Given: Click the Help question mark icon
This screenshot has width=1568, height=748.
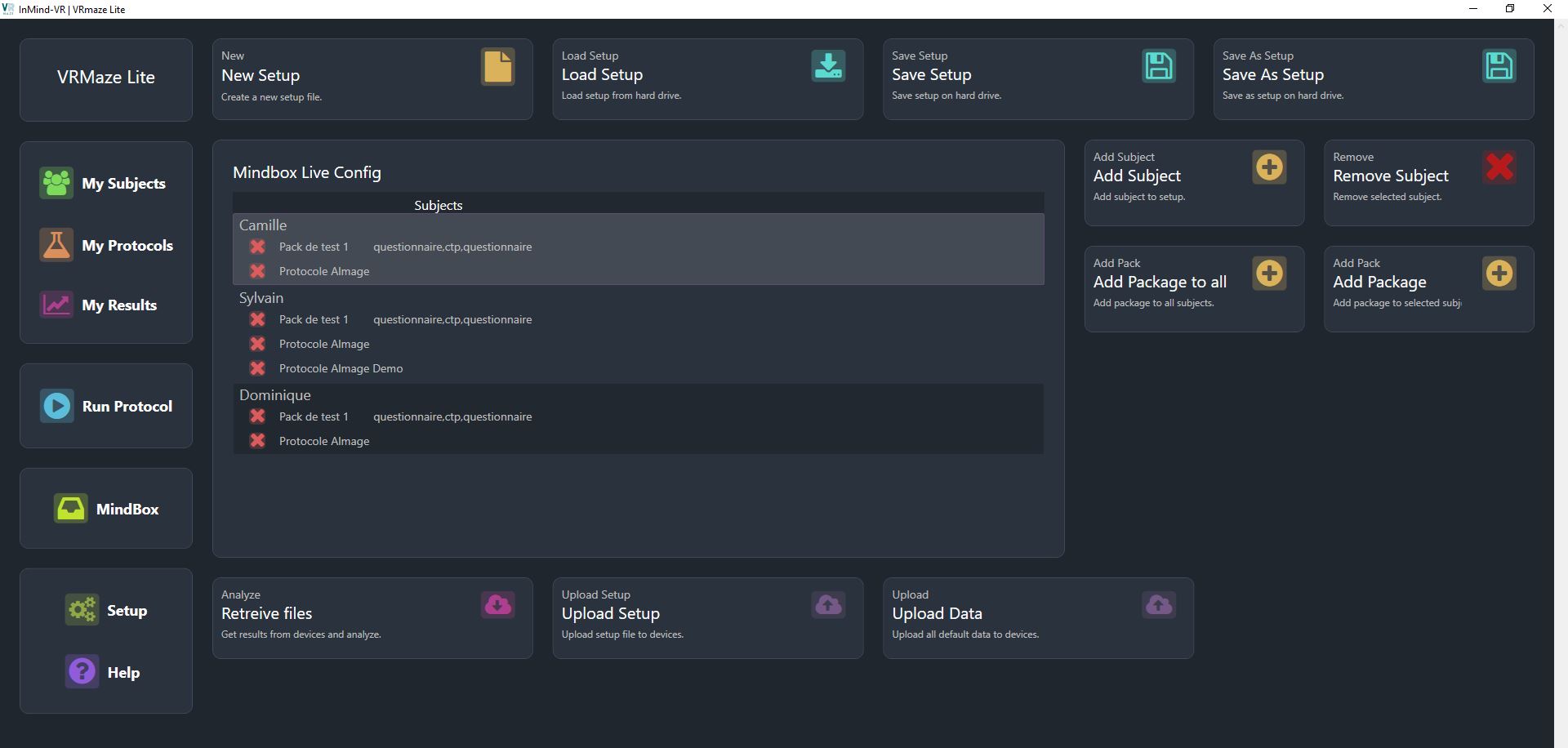Looking at the screenshot, I should (82, 672).
